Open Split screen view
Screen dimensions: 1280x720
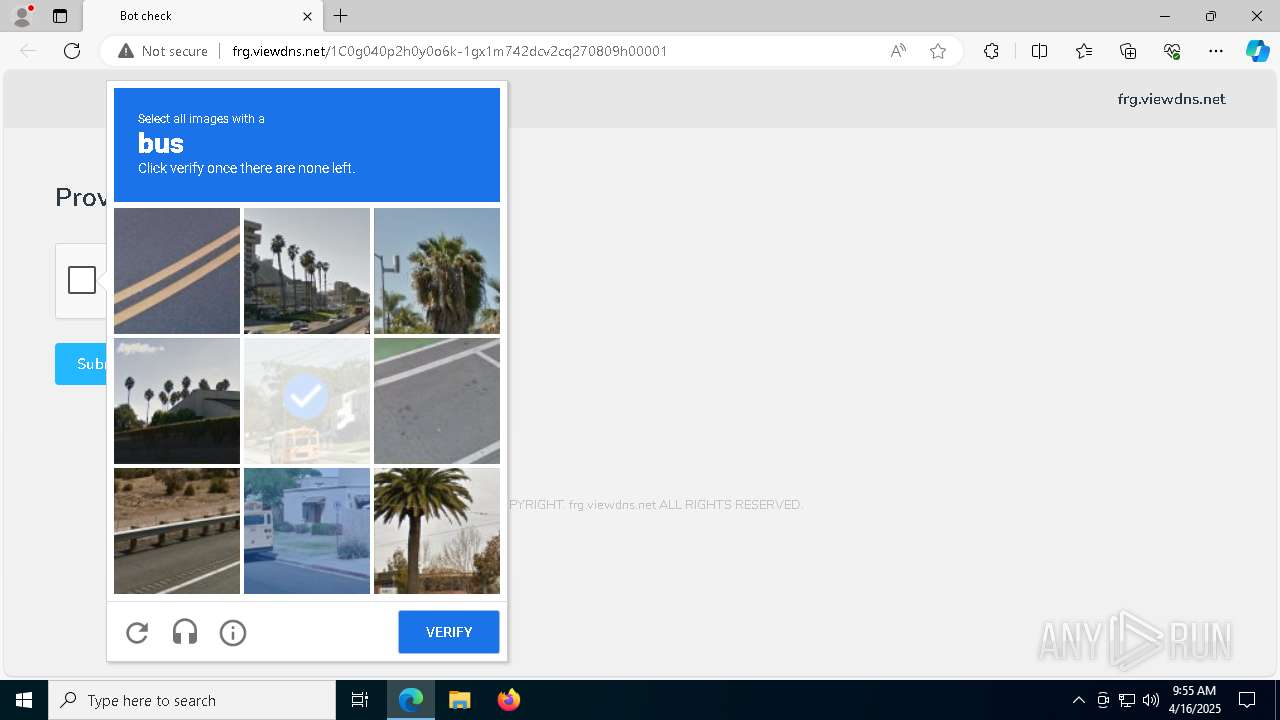tap(1039, 51)
